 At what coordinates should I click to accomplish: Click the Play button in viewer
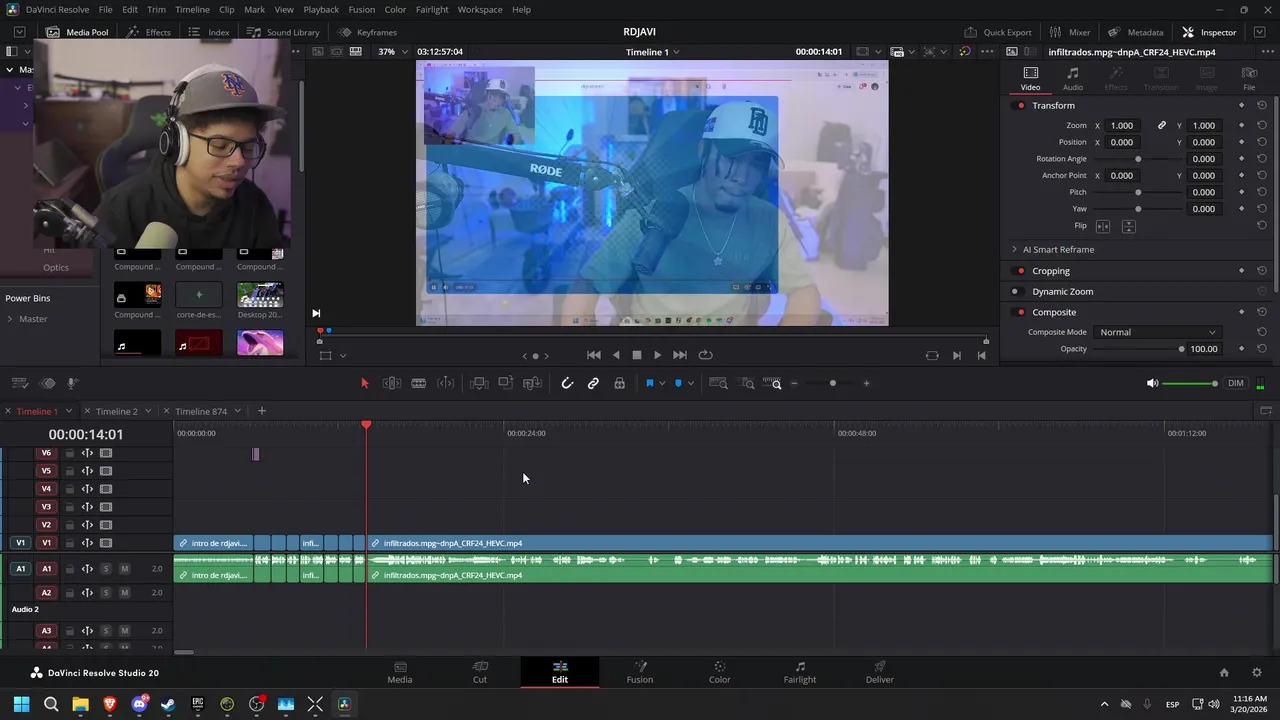pos(657,355)
